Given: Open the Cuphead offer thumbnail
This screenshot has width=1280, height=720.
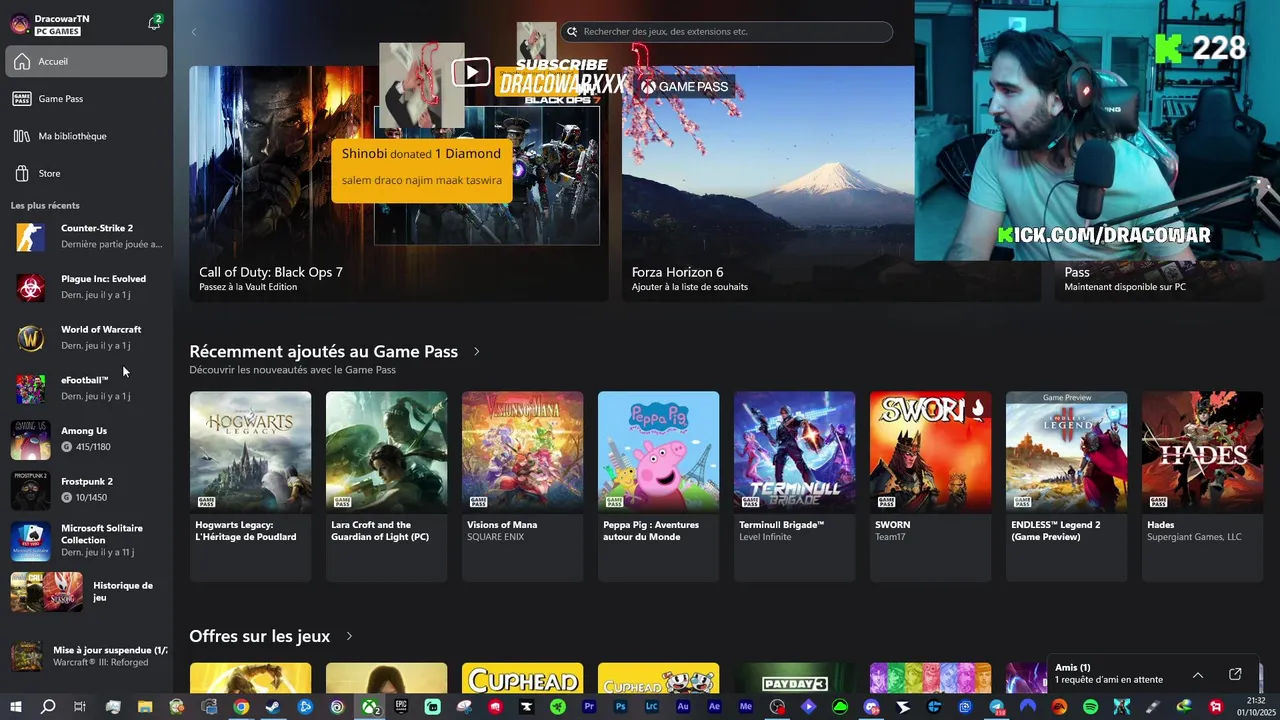Looking at the screenshot, I should pyautogui.click(x=522, y=678).
